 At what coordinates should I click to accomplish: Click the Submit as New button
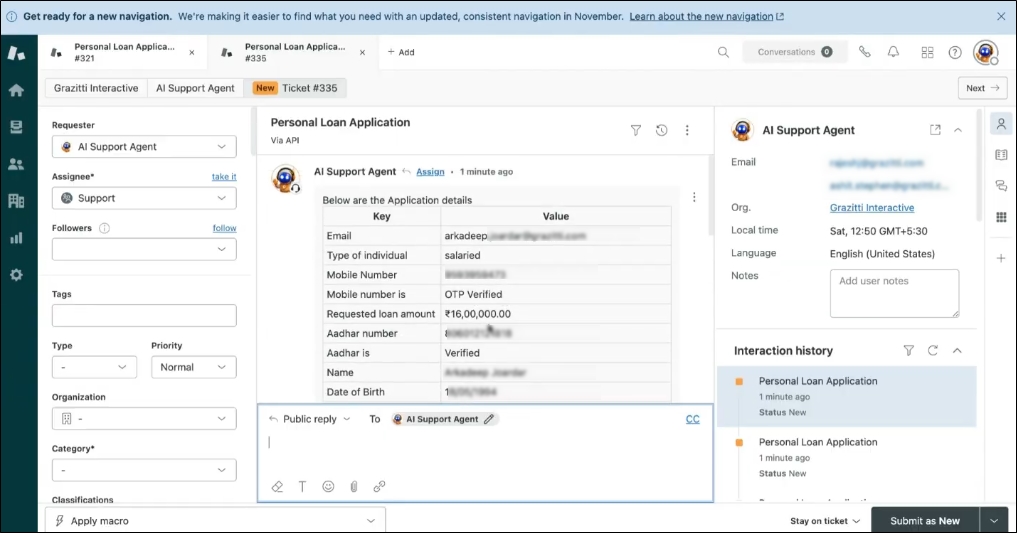[924, 521]
